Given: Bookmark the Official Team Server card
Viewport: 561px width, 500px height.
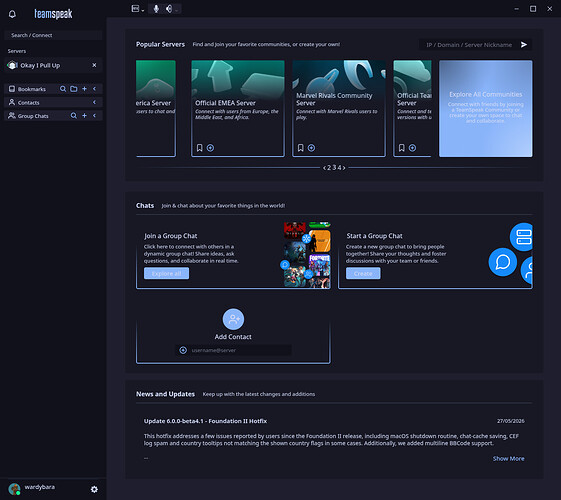Looking at the screenshot, I should pyautogui.click(x=401, y=148).
